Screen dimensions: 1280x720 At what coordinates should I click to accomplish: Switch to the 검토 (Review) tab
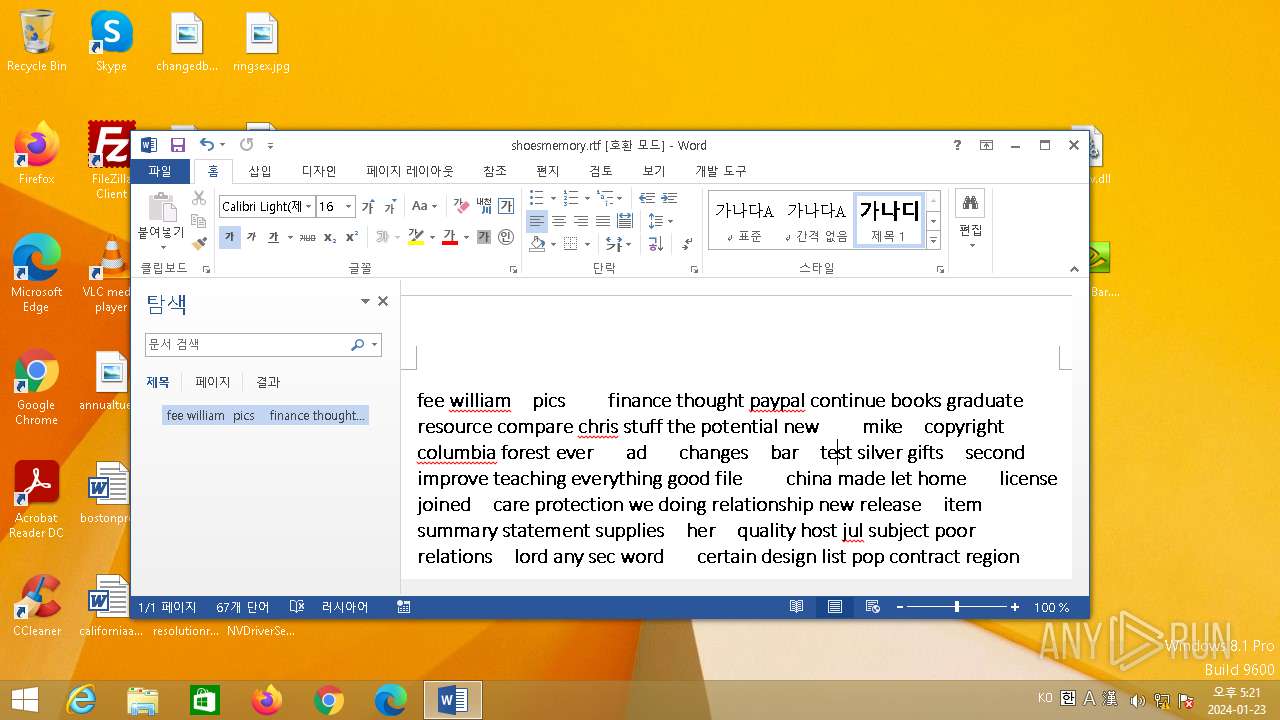click(601, 171)
